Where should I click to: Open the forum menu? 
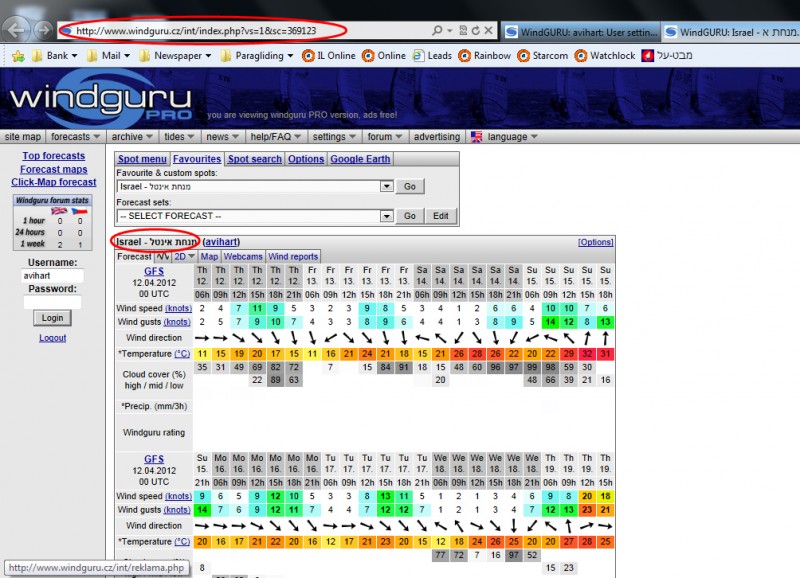click(x=385, y=137)
